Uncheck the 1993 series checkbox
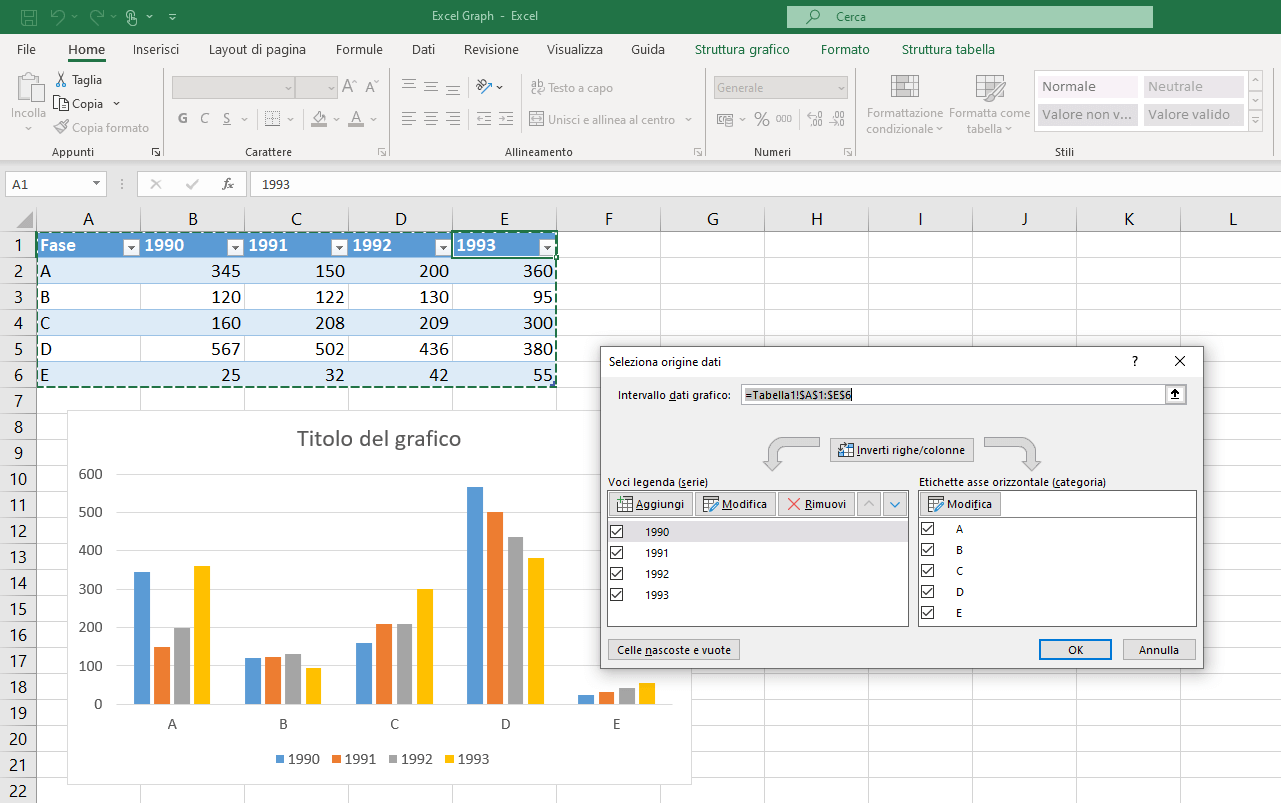This screenshot has width=1281, height=803. [x=616, y=595]
